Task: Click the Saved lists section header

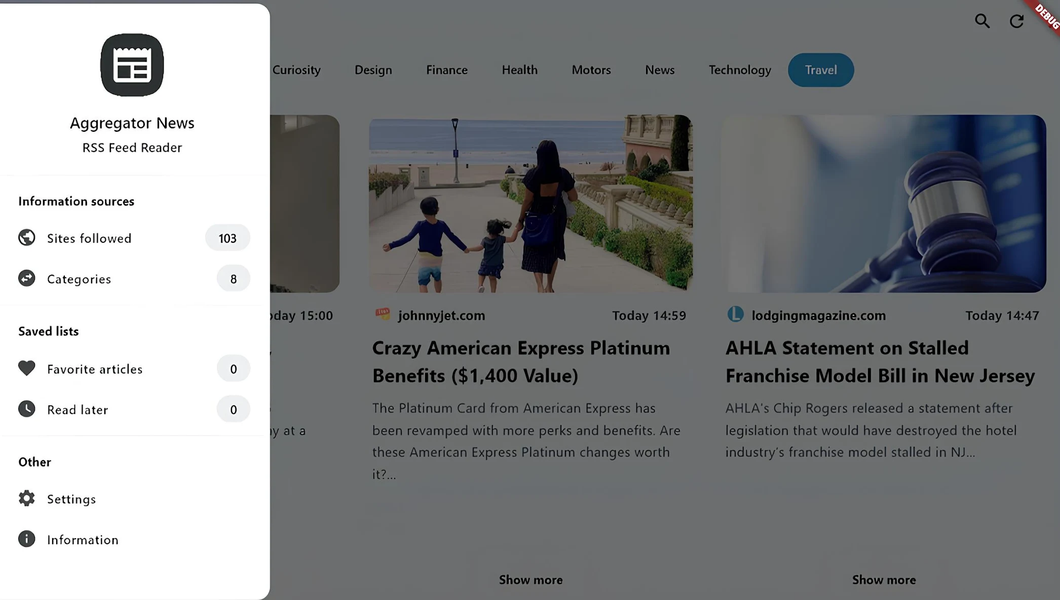Action: pyautogui.click(x=49, y=331)
